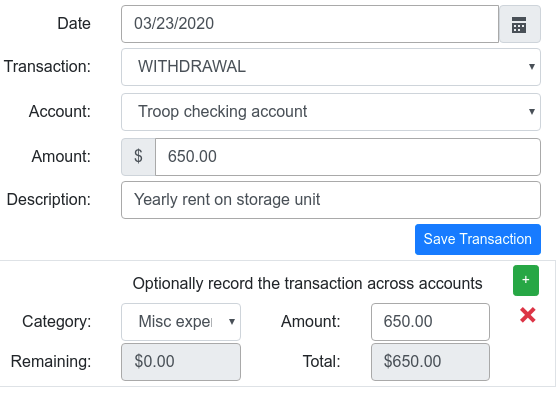Click the arrow on Transaction select box
The width and height of the screenshot is (560, 393).
(x=531, y=67)
